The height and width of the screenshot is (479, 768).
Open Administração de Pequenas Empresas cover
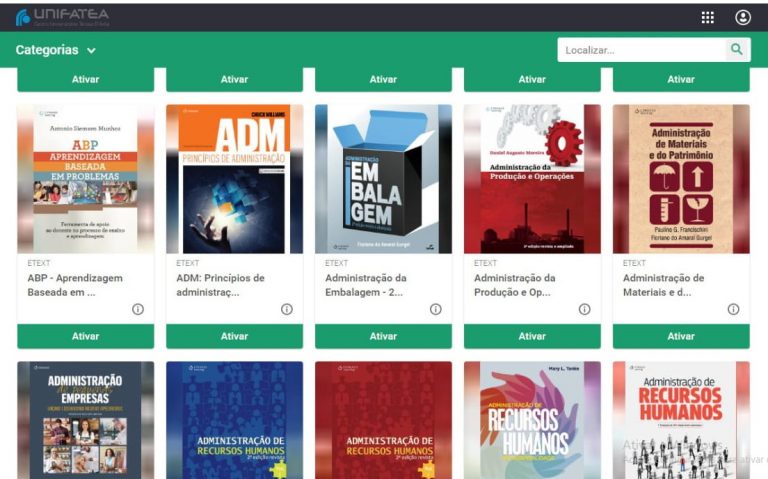[x=86, y=420]
